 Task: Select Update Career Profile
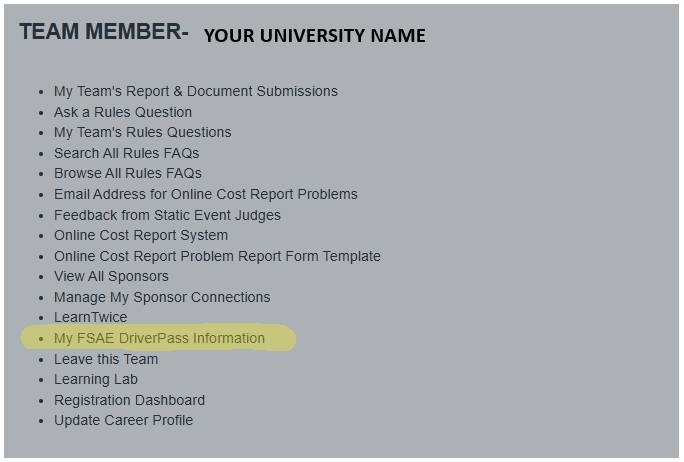[123, 420]
